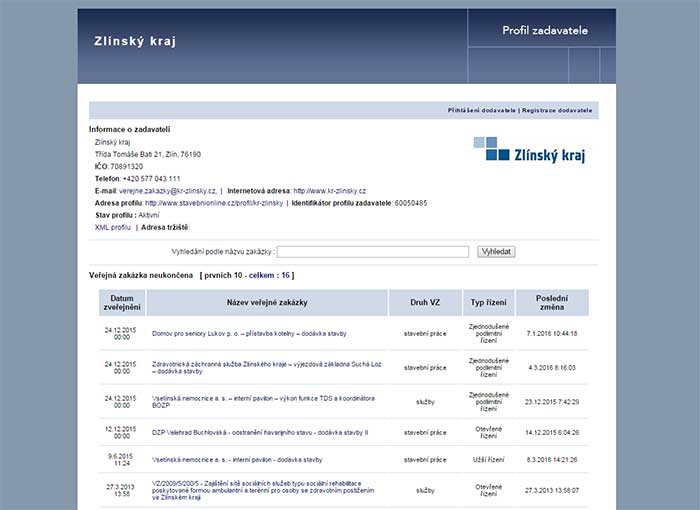
Task: Select the 27.3.2013 13:56 publication date cell
Action: coord(122,490)
